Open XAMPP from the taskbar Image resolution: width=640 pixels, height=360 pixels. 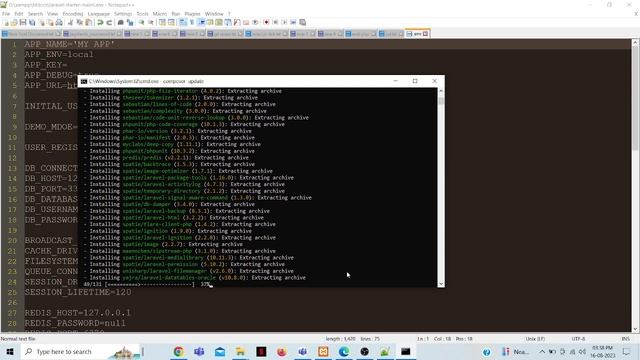click(x=323, y=351)
